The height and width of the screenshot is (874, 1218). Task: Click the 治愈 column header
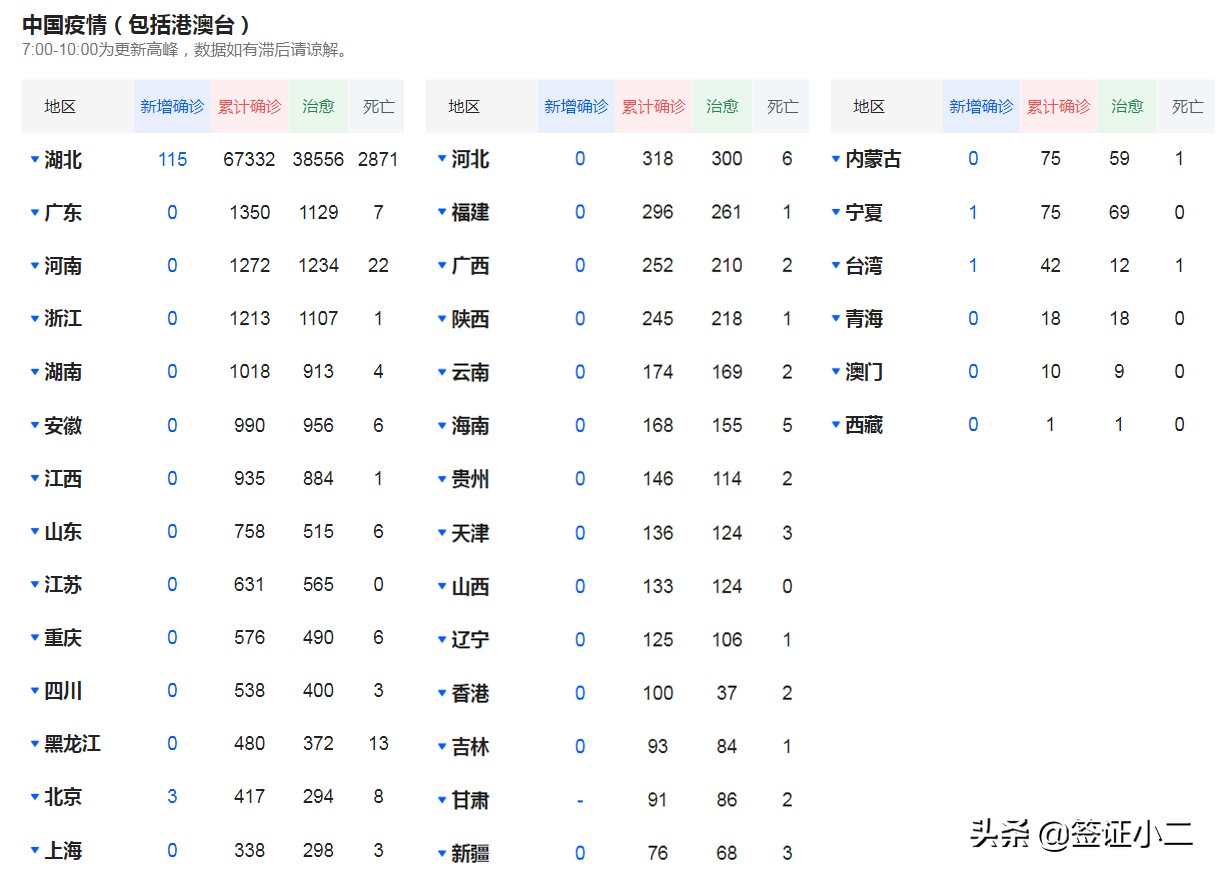[x=318, y=106]
